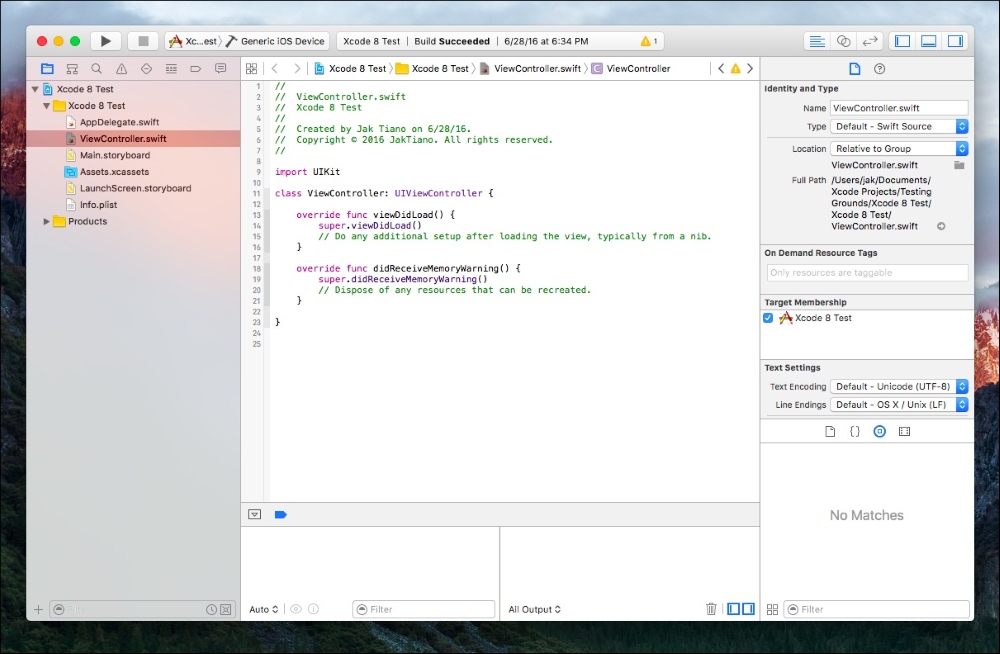Open the All Output popup

pyautogui.click(x=534, y=609)
